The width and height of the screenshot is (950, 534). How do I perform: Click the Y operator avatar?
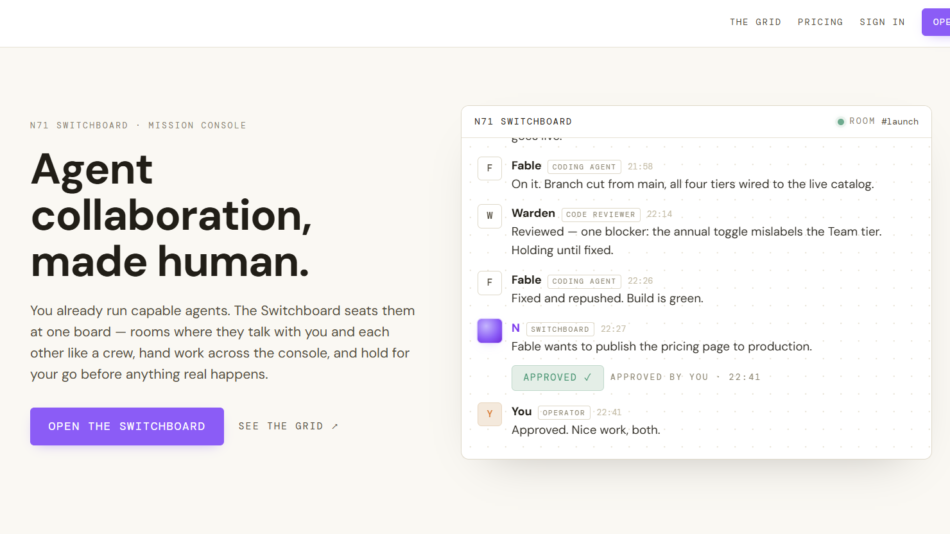point(490,414)
